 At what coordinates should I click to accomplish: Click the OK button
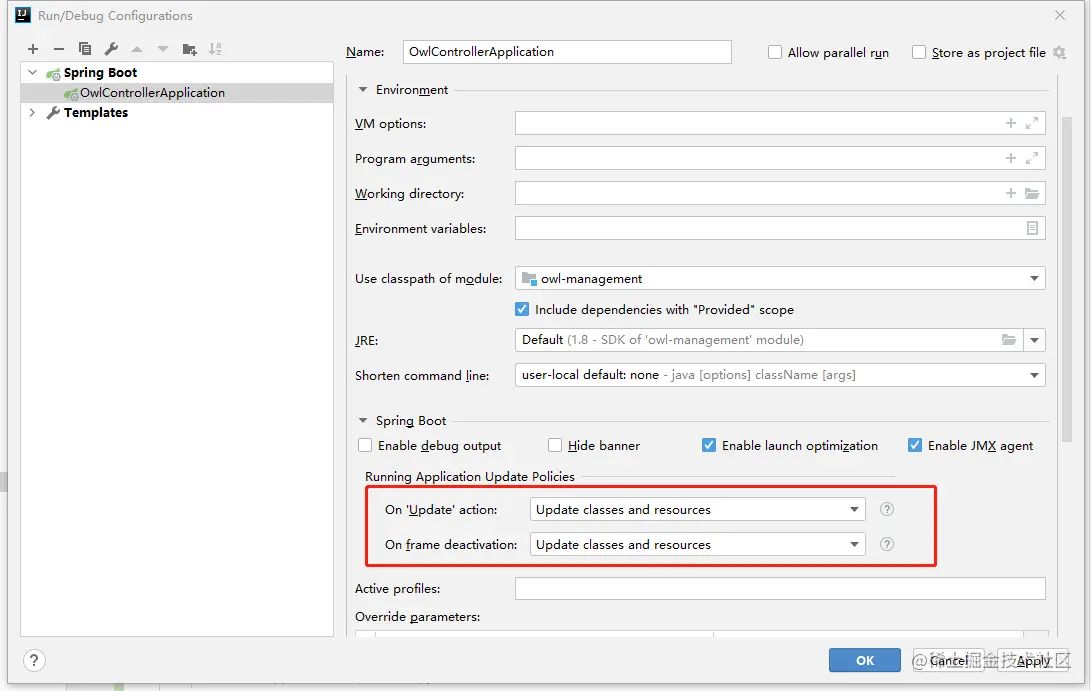pyautogui.click(x=865, y=660)
